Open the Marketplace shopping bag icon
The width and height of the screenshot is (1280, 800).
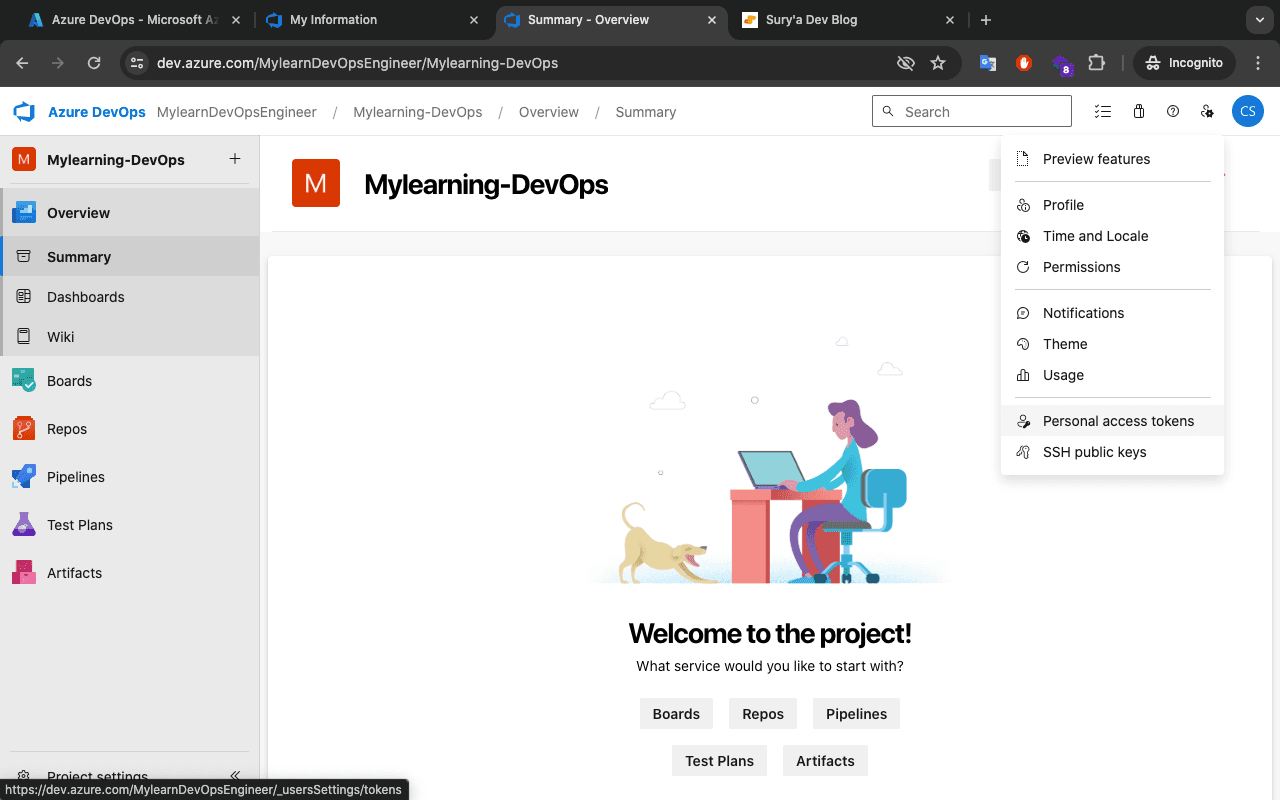(1138, 112)
